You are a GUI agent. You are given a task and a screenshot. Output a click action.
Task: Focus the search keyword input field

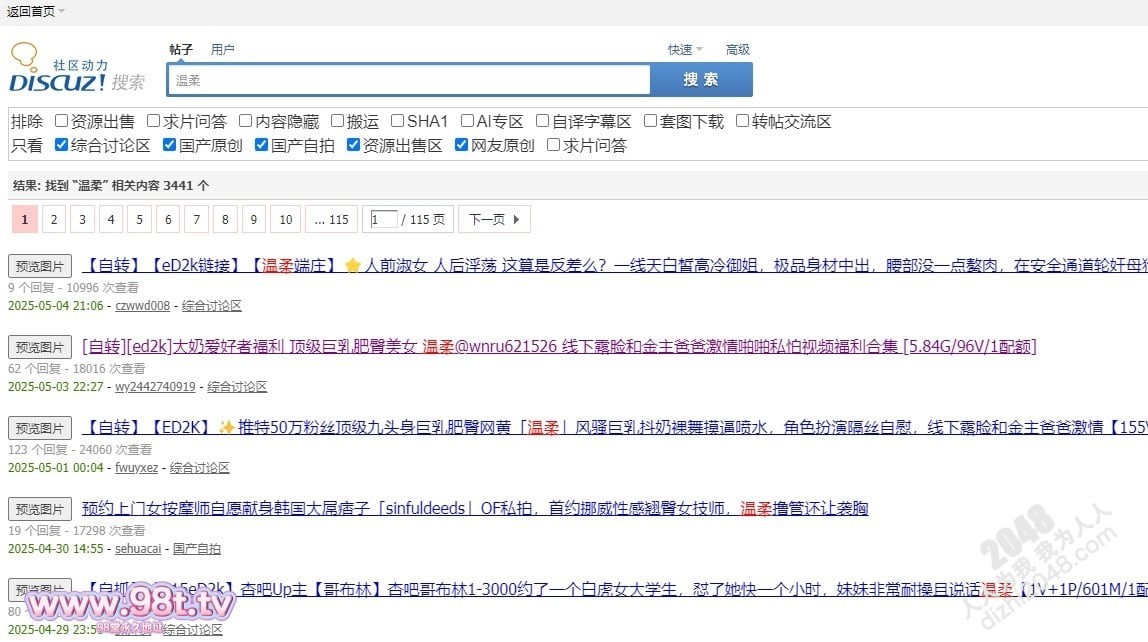point(408,80)
